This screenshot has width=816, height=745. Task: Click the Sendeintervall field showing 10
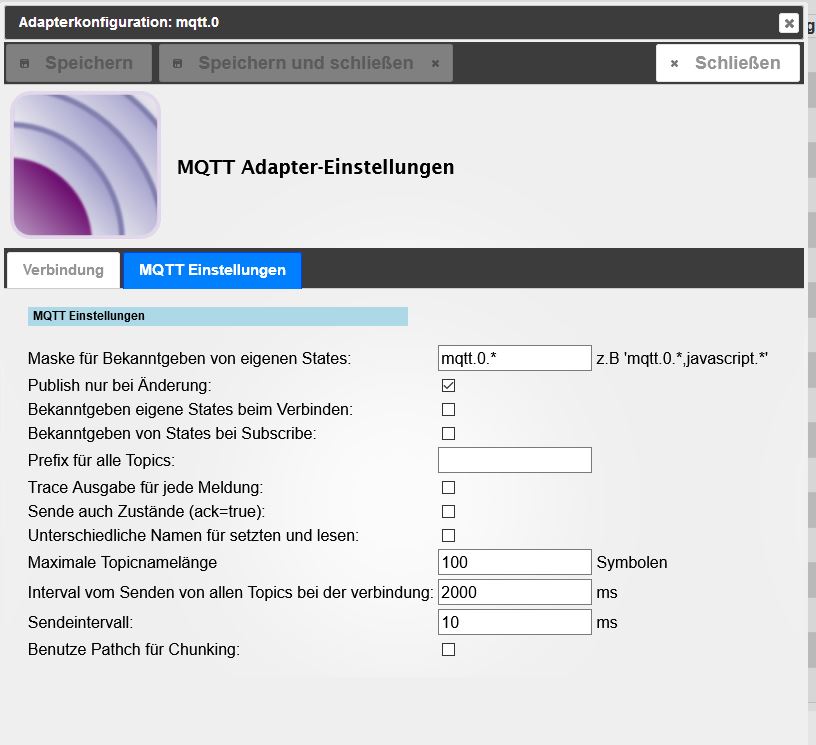pos(515,622)
